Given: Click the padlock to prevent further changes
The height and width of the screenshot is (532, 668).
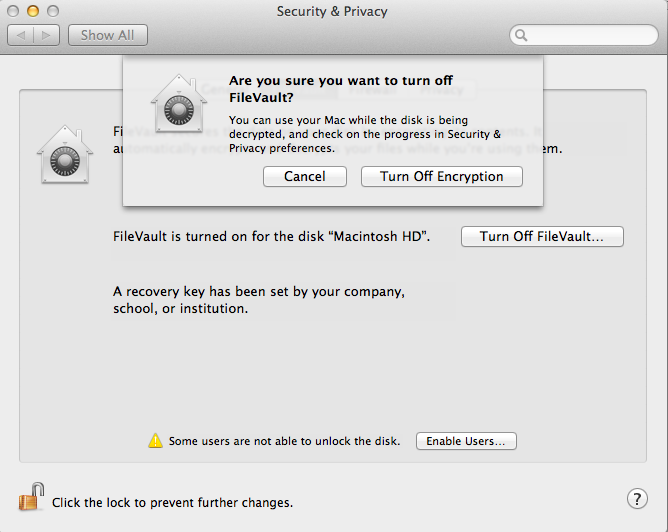Looking at the screenshot, I should [x=31, y=497].
